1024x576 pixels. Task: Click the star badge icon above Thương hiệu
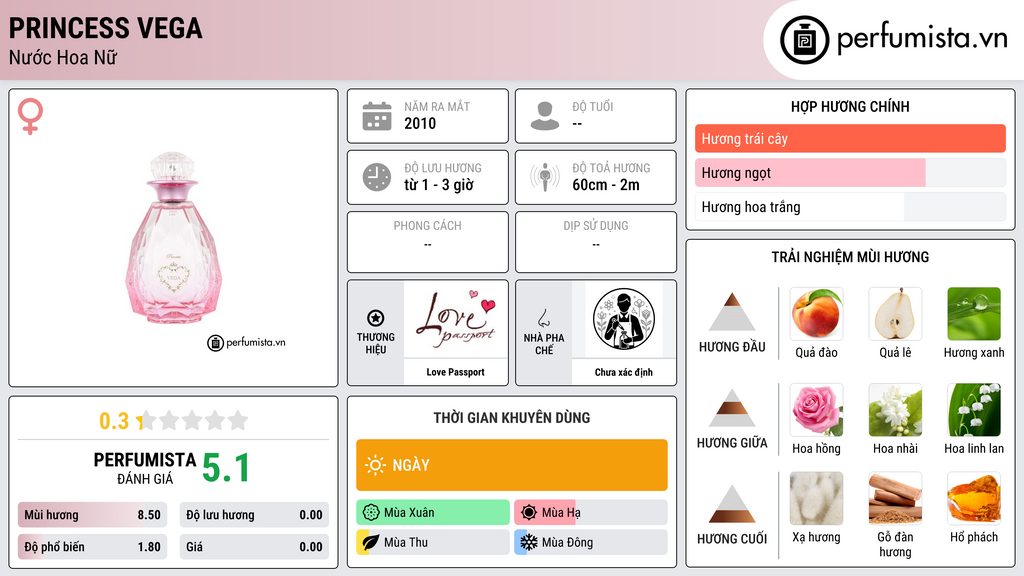point(376,318)
